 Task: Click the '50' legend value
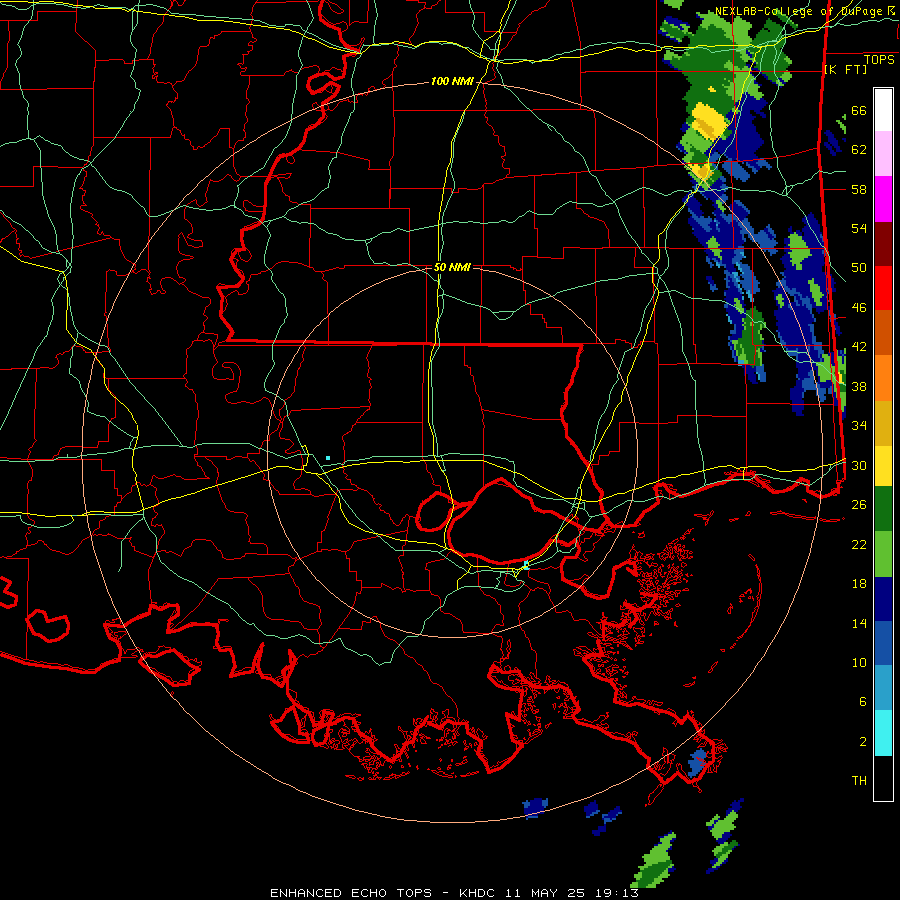tap(859, 268)
